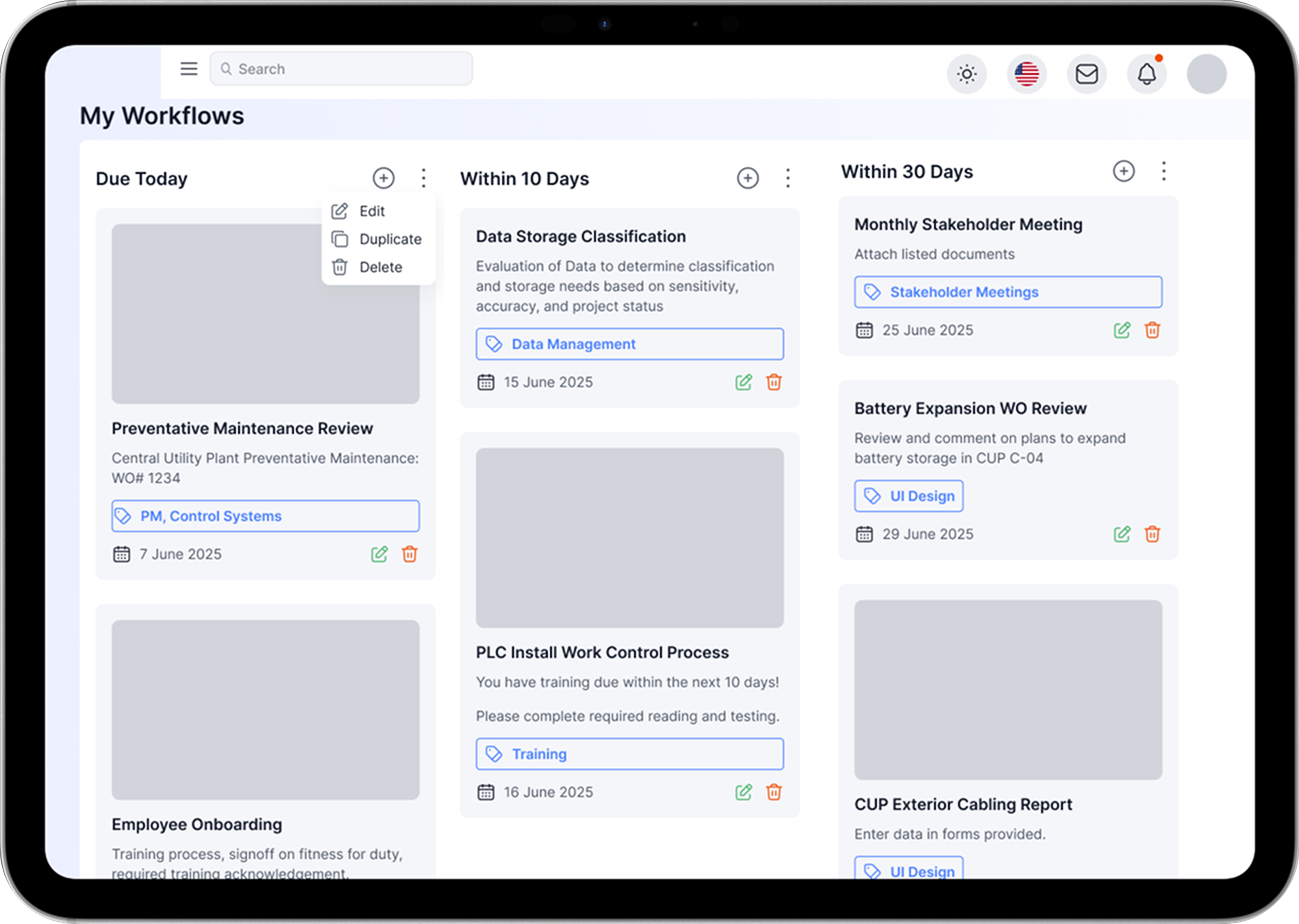Select Edit from the context menu
Screen dimensions: 1299x924
pyautogui.click(x=371, y=211)
